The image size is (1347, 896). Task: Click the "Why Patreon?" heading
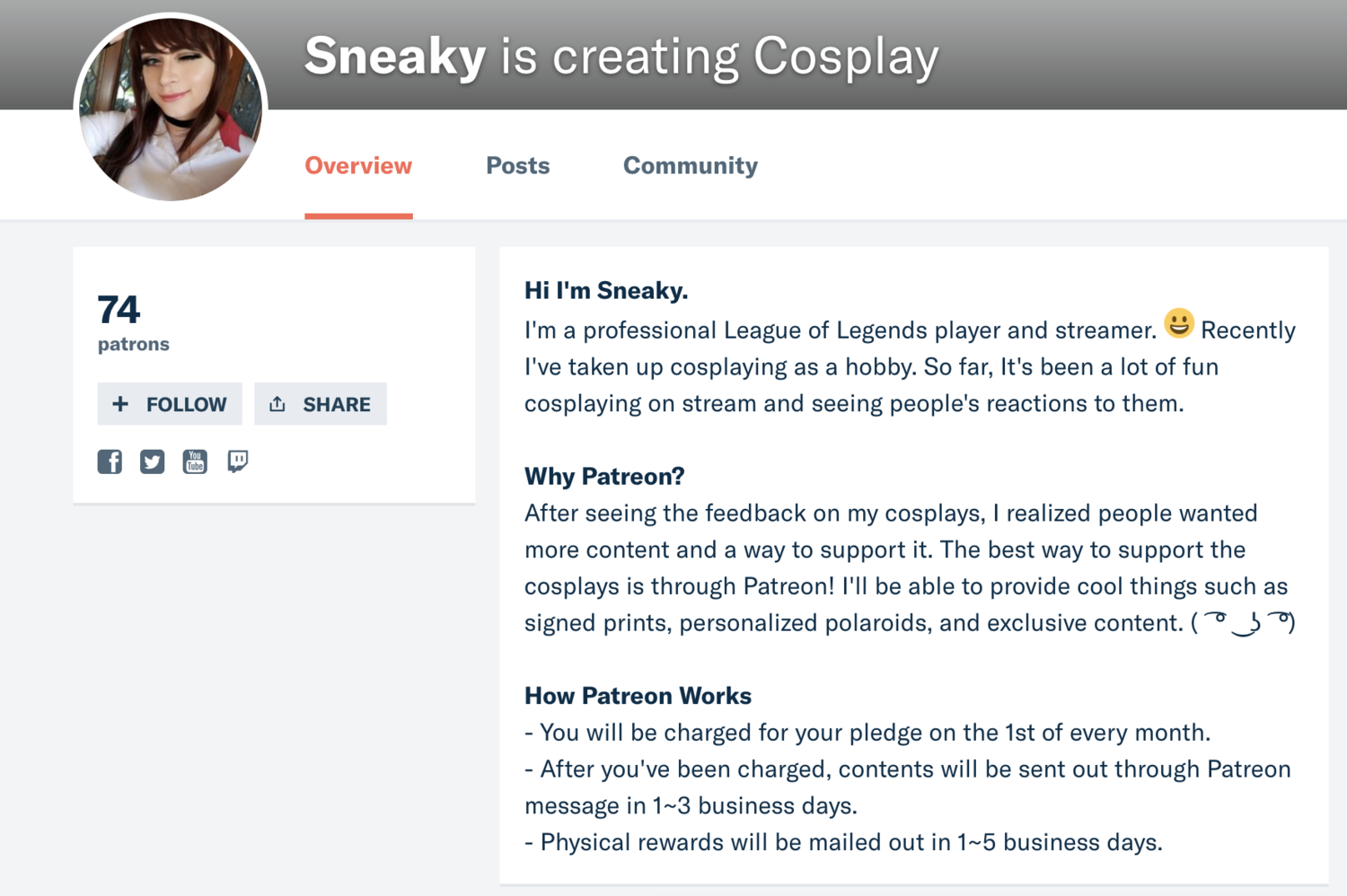[x=604, y=476]
